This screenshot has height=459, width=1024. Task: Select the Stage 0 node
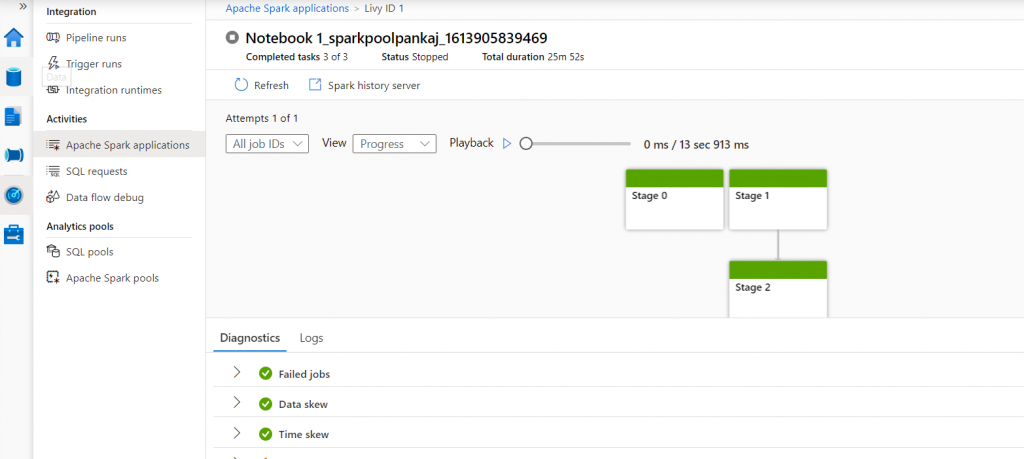[675, 199]
